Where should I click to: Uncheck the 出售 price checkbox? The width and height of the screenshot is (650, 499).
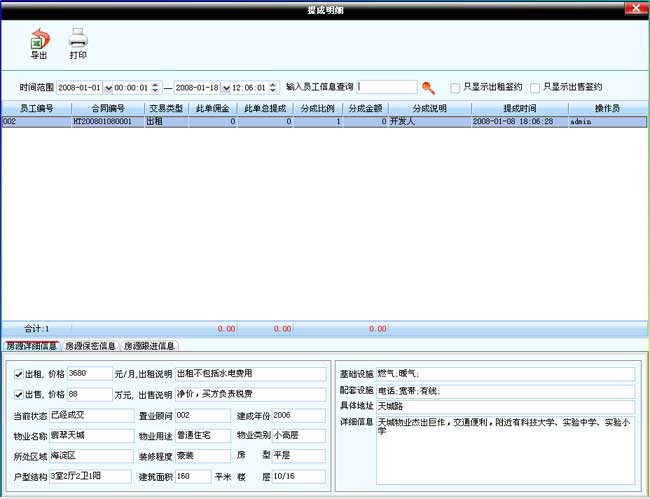pyautogui.click(x=19, y=394)
